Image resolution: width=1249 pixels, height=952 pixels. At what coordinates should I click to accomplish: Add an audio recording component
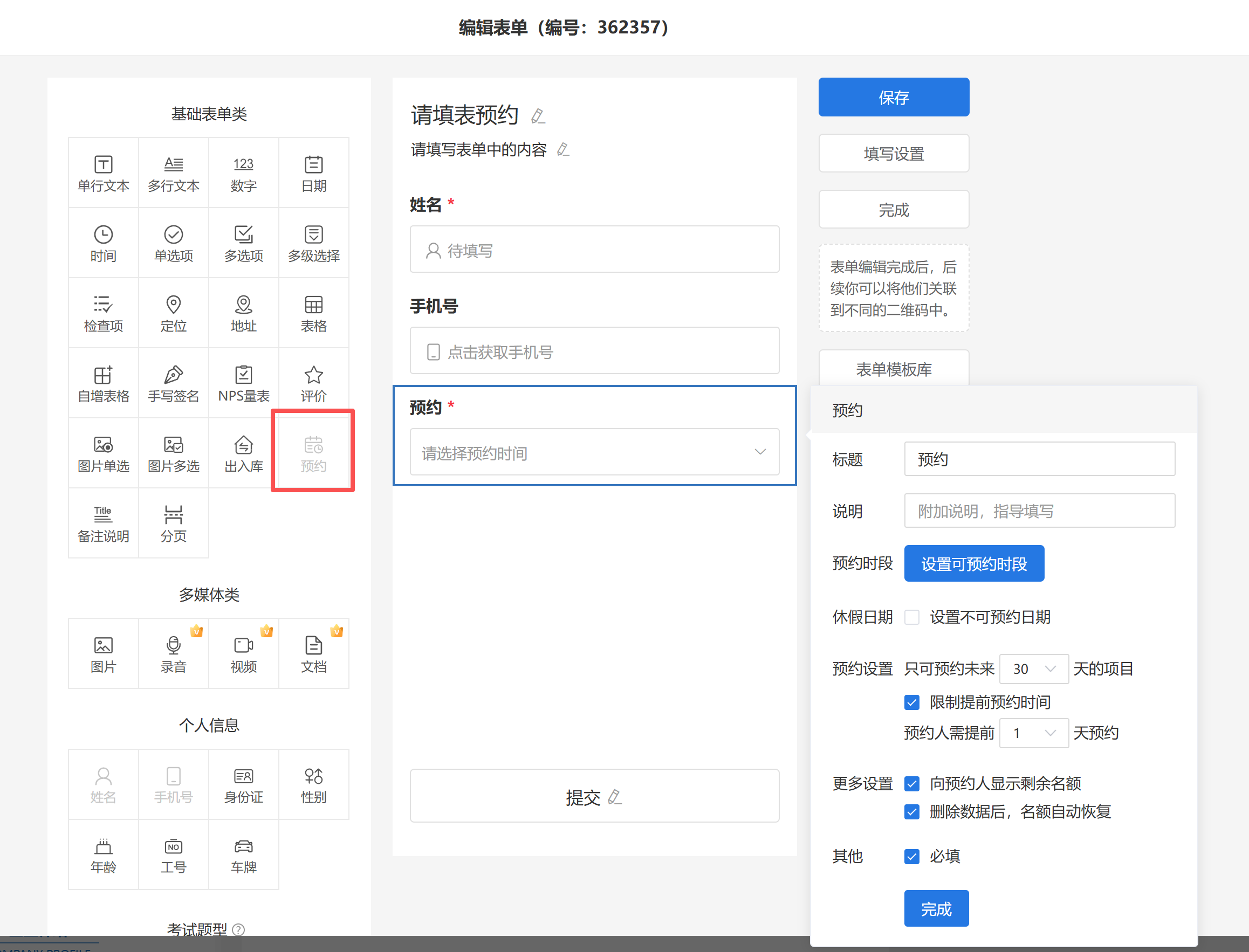coord(174,654)
